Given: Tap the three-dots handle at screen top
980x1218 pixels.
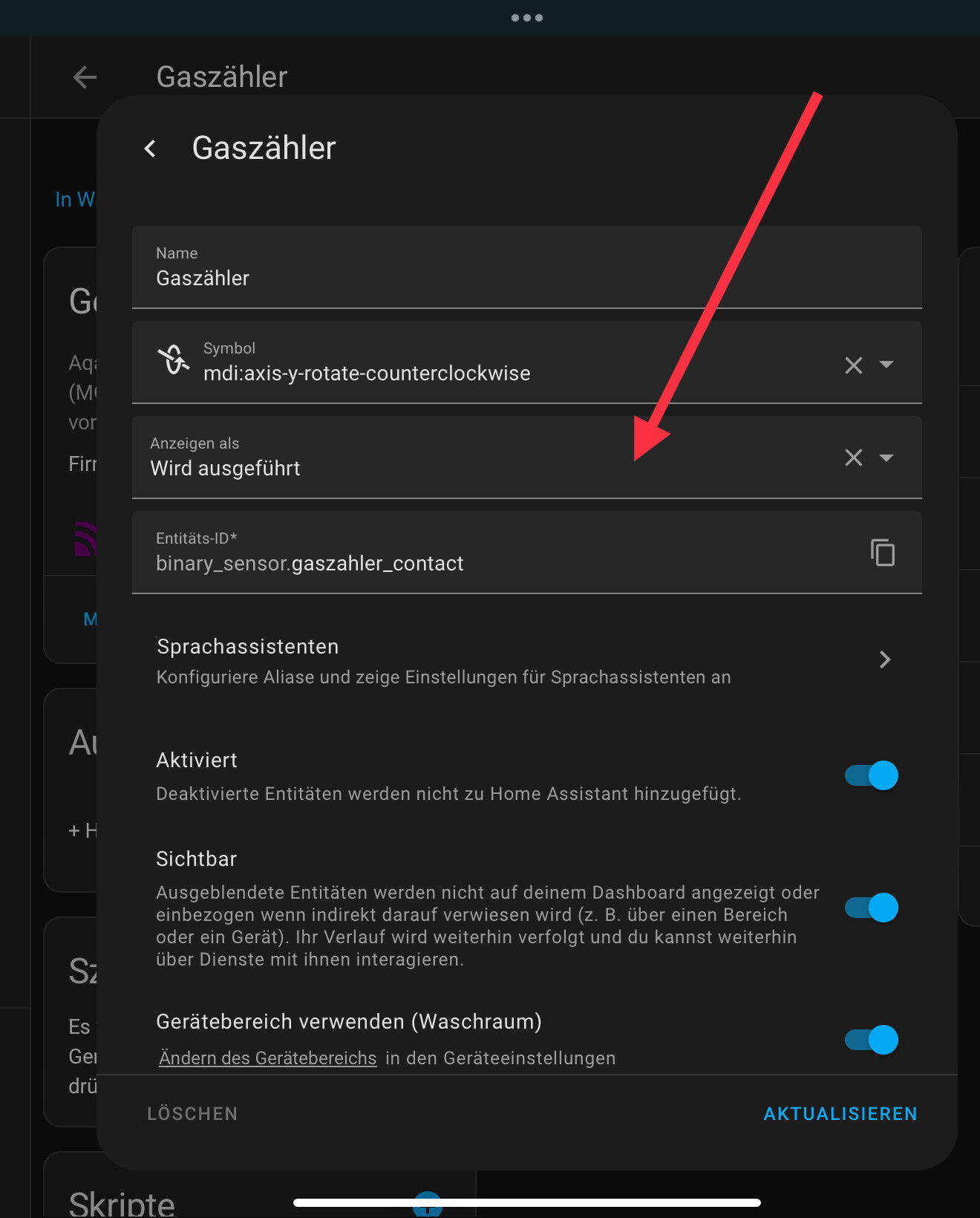Looking at the screenshot, I should pos(527,18).
